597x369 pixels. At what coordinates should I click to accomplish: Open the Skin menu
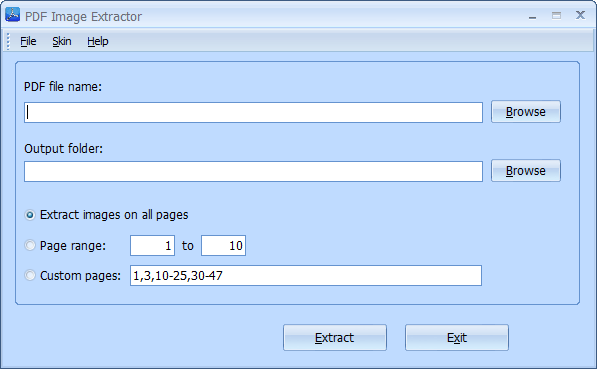pyautogui.click(x=62, y=41)
